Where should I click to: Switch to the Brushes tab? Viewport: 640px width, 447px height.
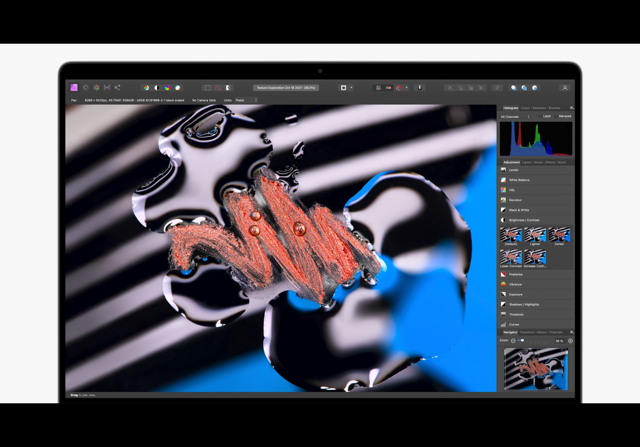coord(554,108)
